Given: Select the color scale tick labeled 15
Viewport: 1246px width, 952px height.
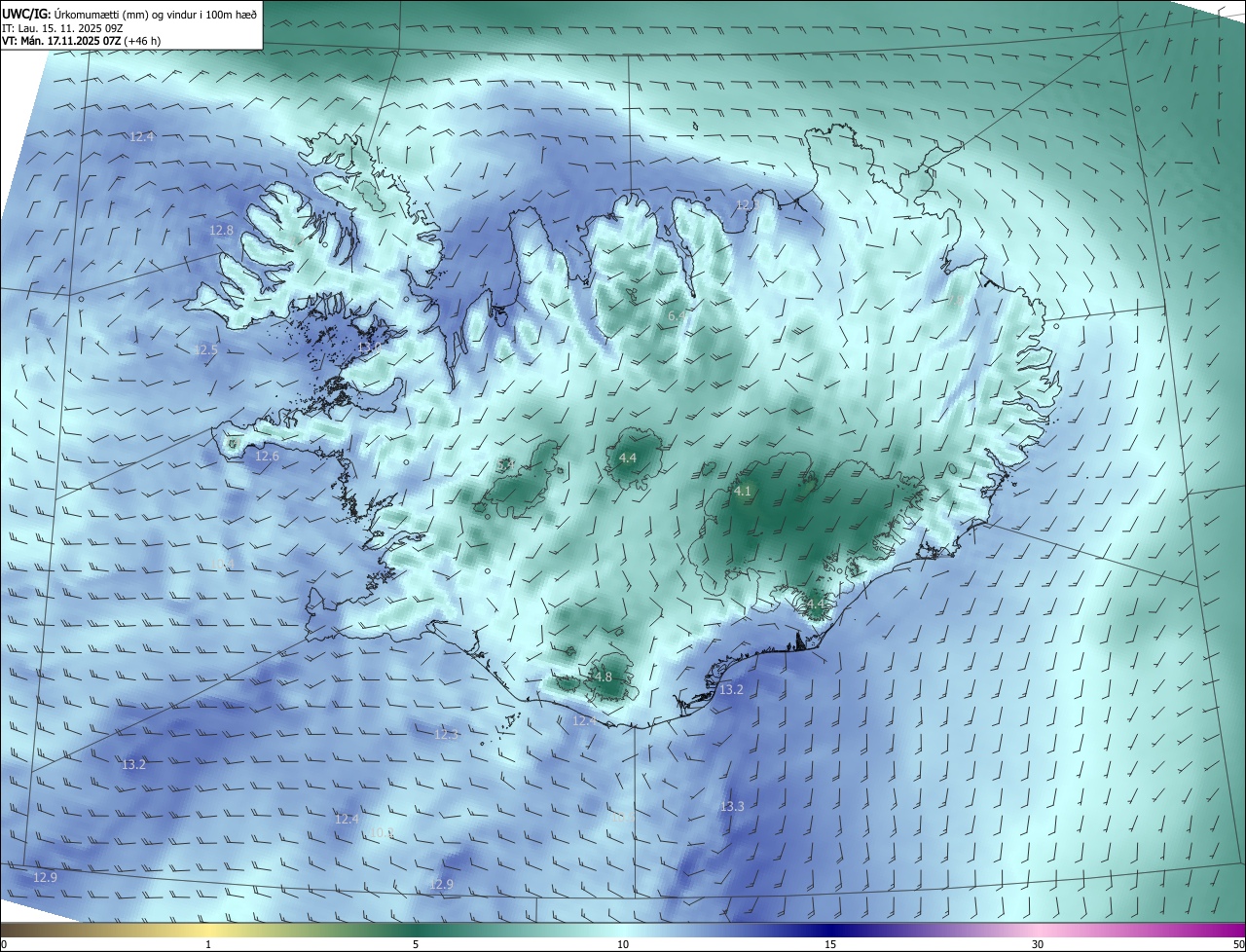Looking at the screenshot, I should click(830, 944).
